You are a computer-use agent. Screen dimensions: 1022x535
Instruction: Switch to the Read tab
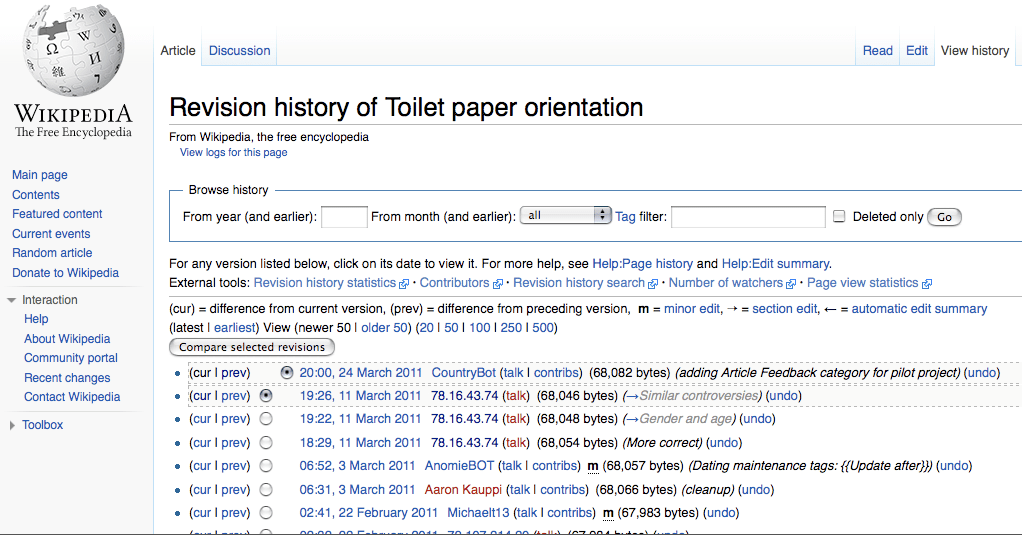877,51
